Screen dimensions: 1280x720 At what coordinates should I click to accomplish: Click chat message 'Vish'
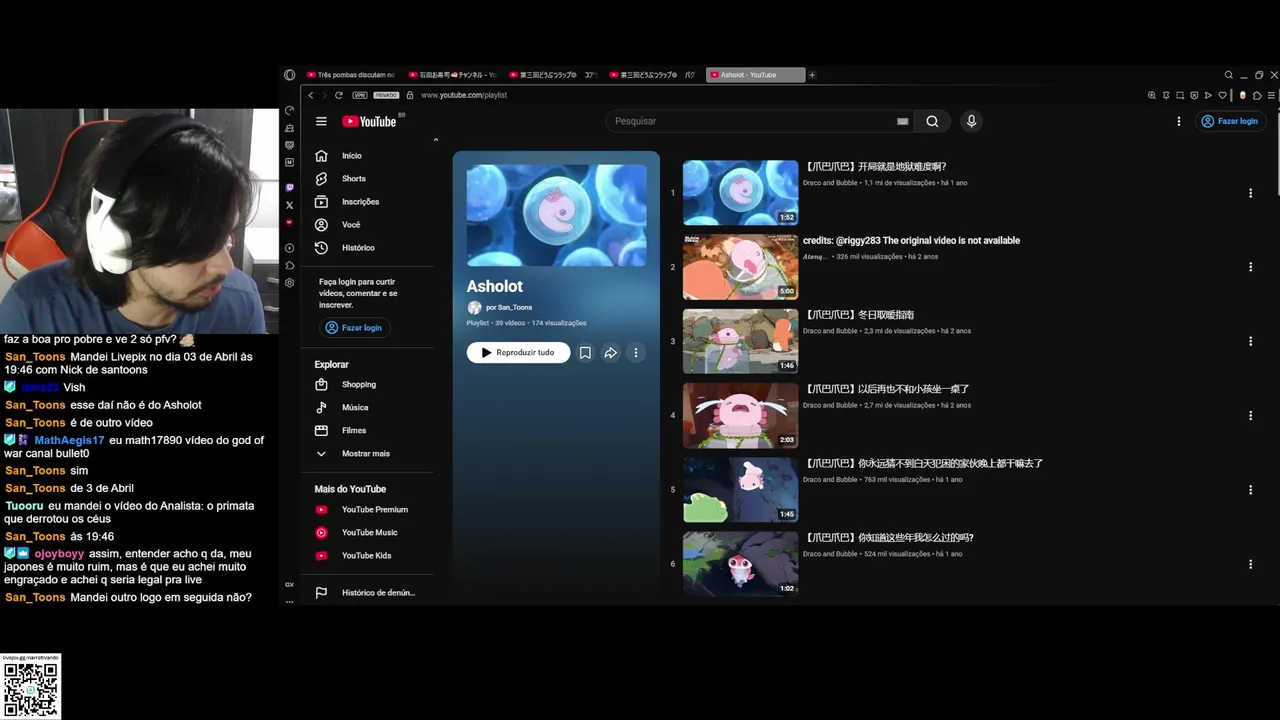tap(74, 388)
